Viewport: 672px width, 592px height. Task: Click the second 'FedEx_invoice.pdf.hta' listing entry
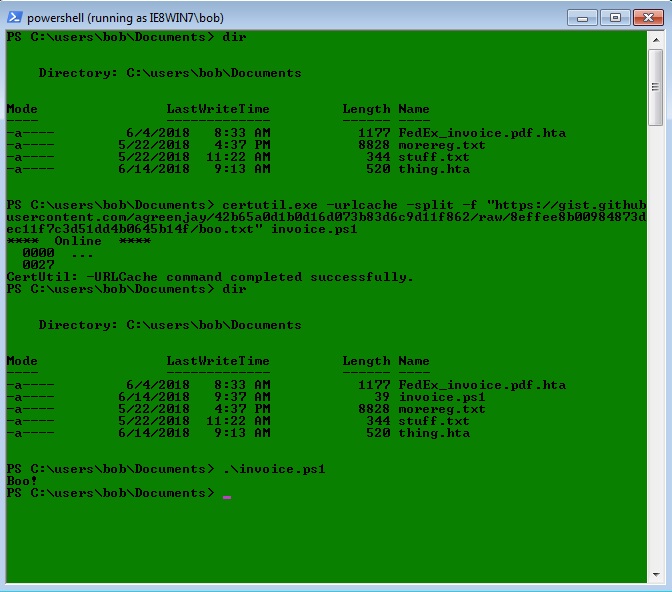coord(482,385)
